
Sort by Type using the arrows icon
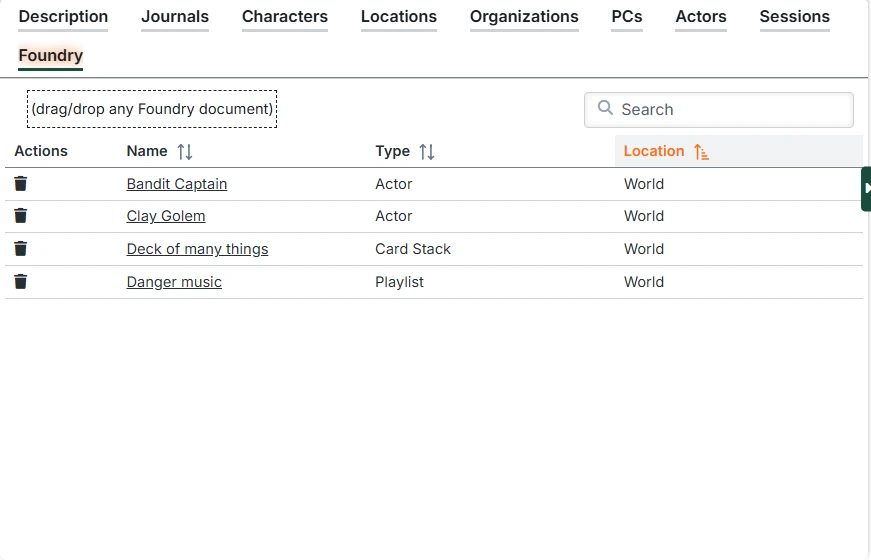click(x=427, y=152)
